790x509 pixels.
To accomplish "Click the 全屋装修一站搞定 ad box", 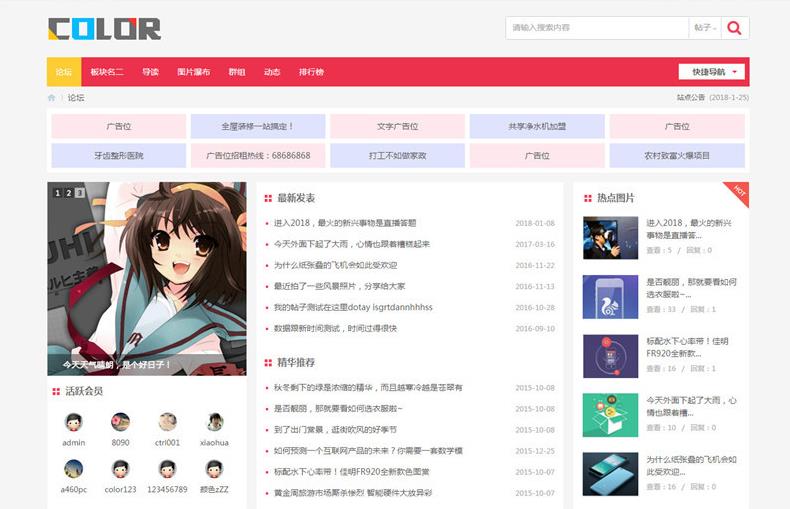I will click(258, 126).
